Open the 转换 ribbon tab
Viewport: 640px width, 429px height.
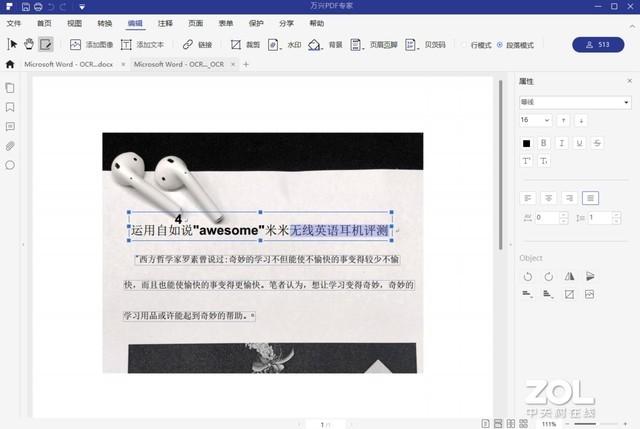(x=104, y=23)
